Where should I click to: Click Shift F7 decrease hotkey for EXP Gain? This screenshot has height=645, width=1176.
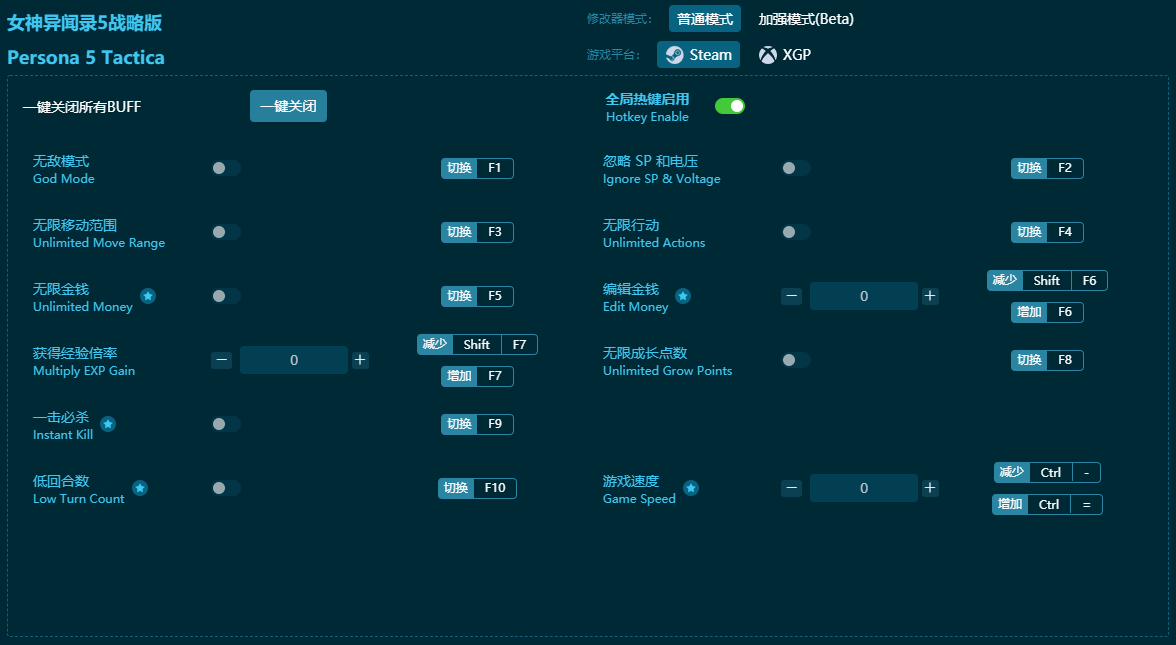(x=477, y=344)
